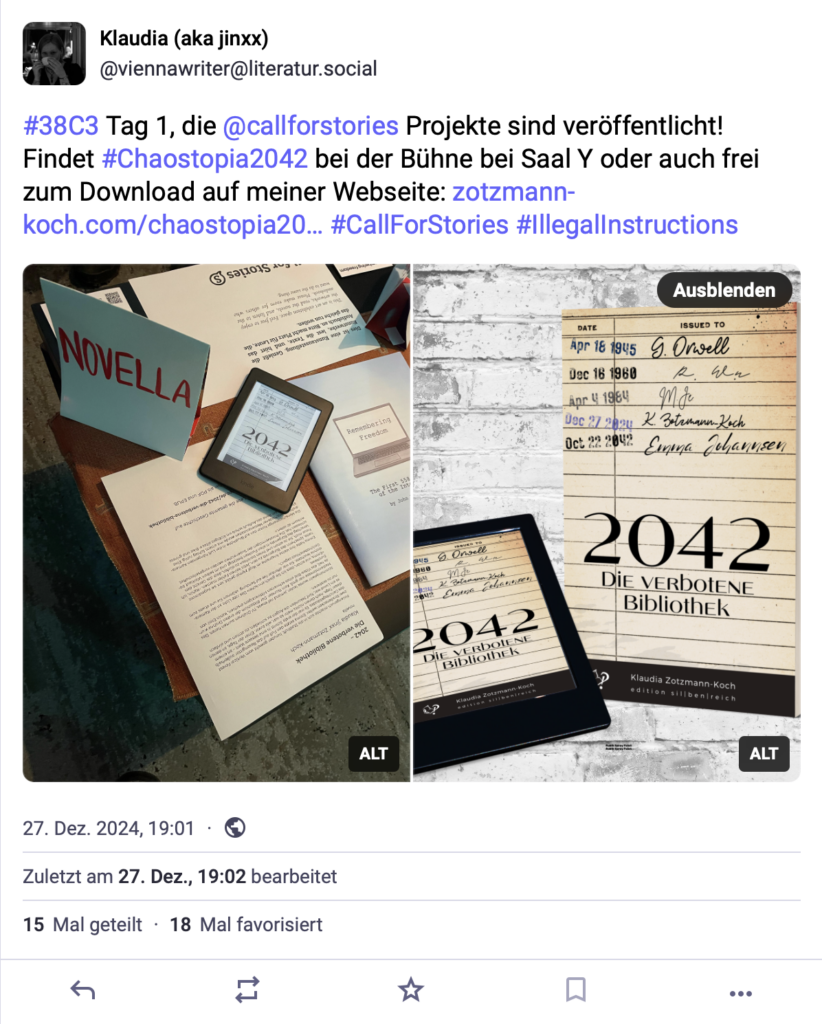Show ALT text of book cover image

pos(764,754)
